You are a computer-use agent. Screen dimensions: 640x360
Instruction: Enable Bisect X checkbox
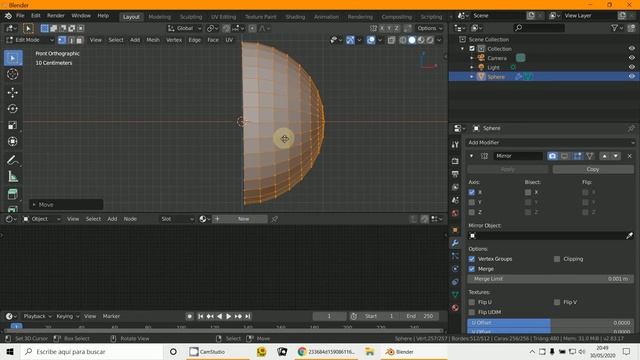528,192
